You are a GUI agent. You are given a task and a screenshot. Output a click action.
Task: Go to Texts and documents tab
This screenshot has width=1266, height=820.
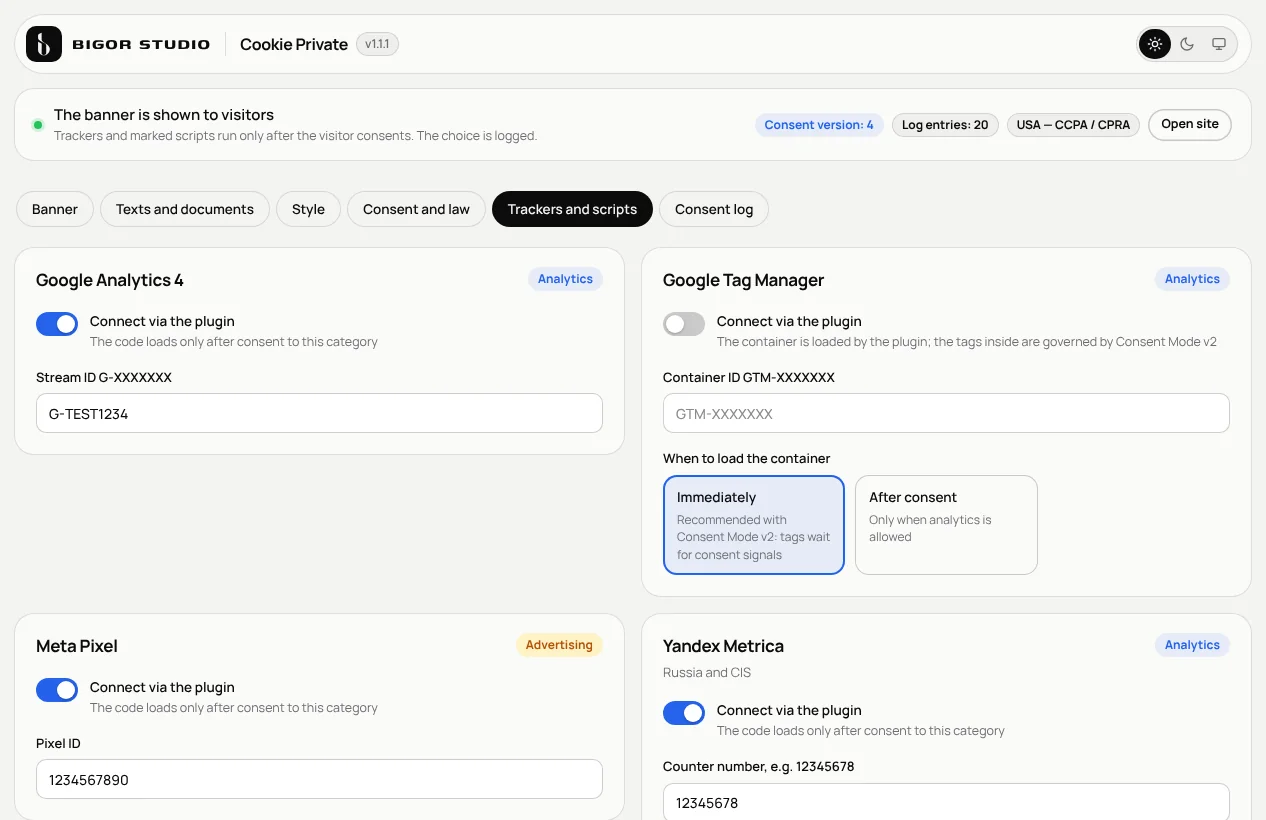pos(185,209)
